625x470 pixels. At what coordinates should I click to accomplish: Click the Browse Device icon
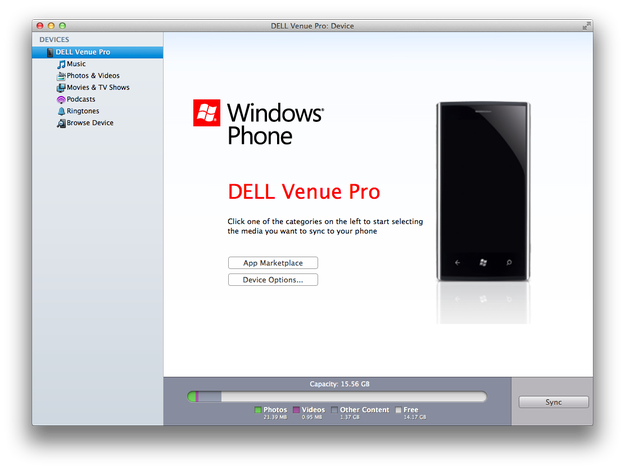tap(61, 123)
